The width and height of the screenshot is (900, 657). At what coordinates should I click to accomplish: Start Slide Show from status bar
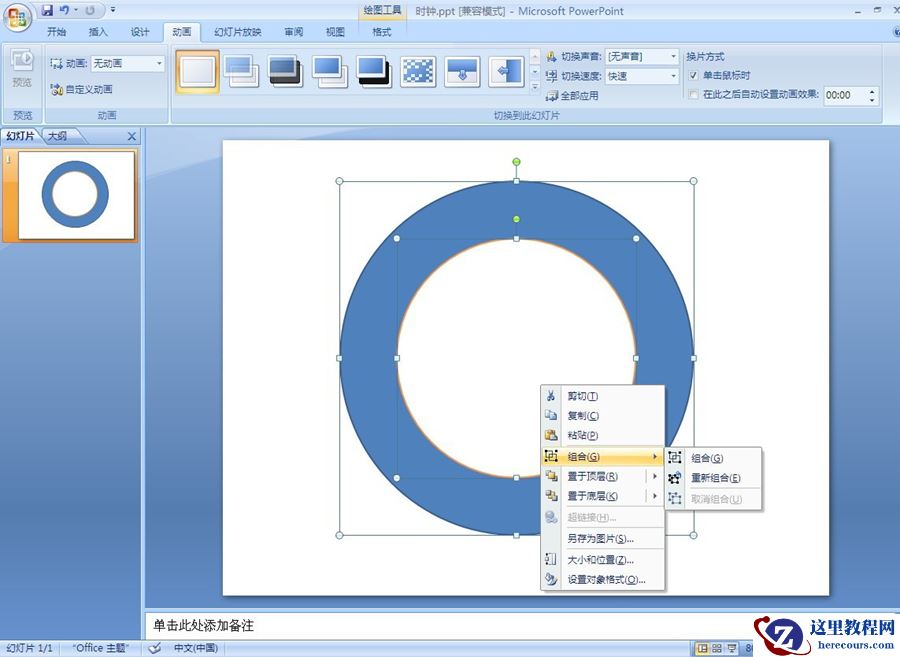(732, 648)
